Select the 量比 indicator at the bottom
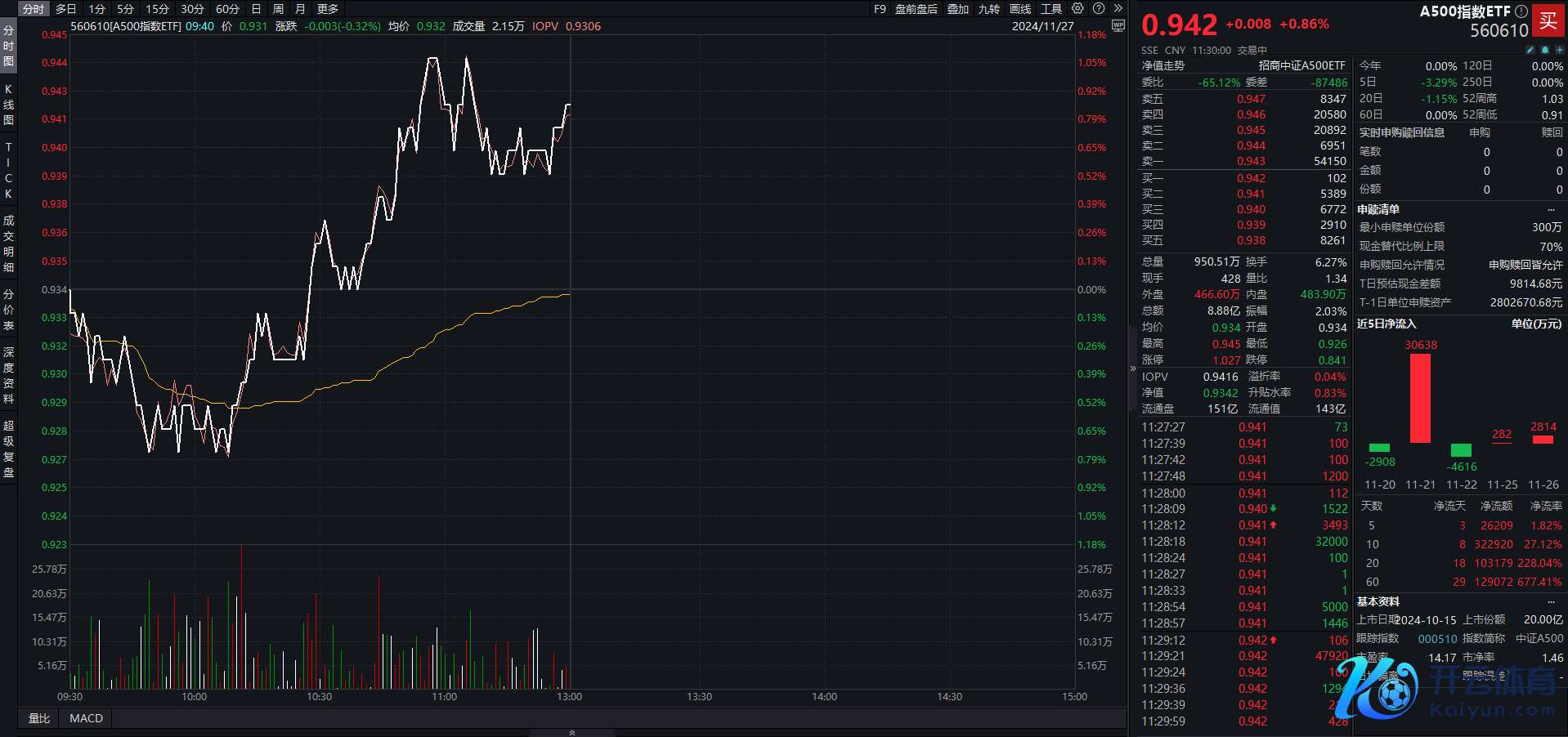 (39, 718)
